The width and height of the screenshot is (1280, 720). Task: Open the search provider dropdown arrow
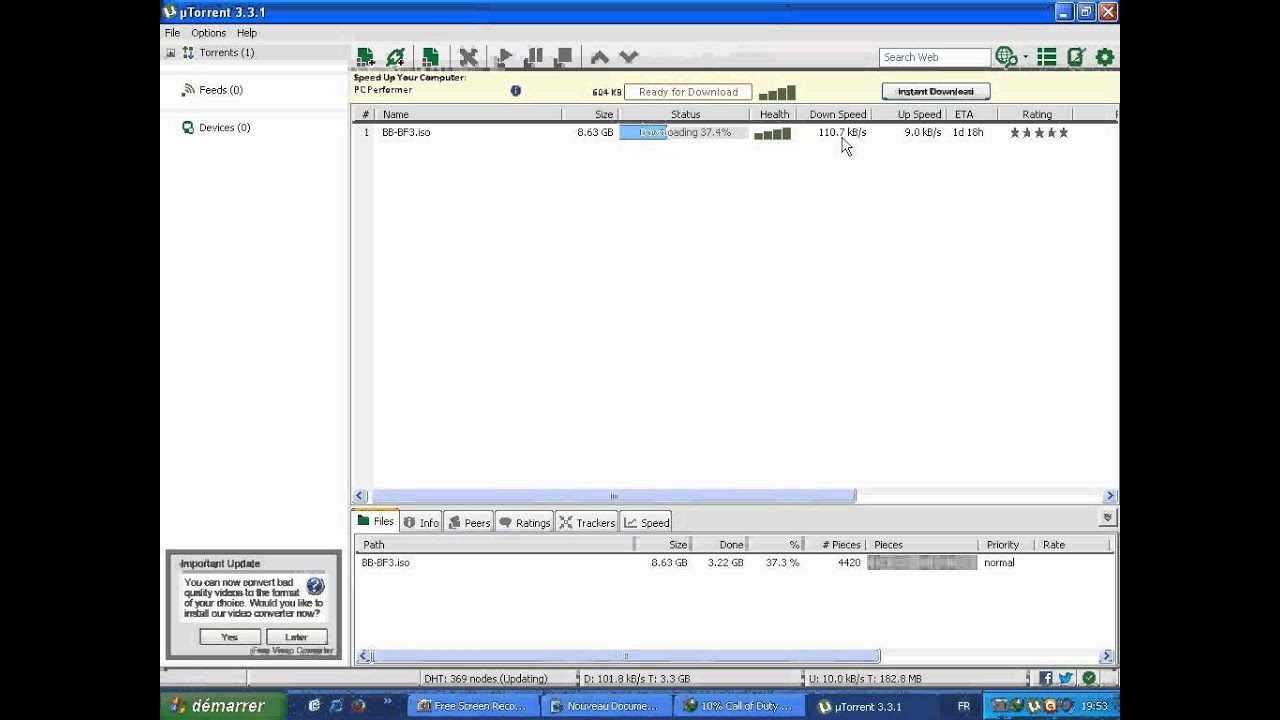pos(1025,57)
